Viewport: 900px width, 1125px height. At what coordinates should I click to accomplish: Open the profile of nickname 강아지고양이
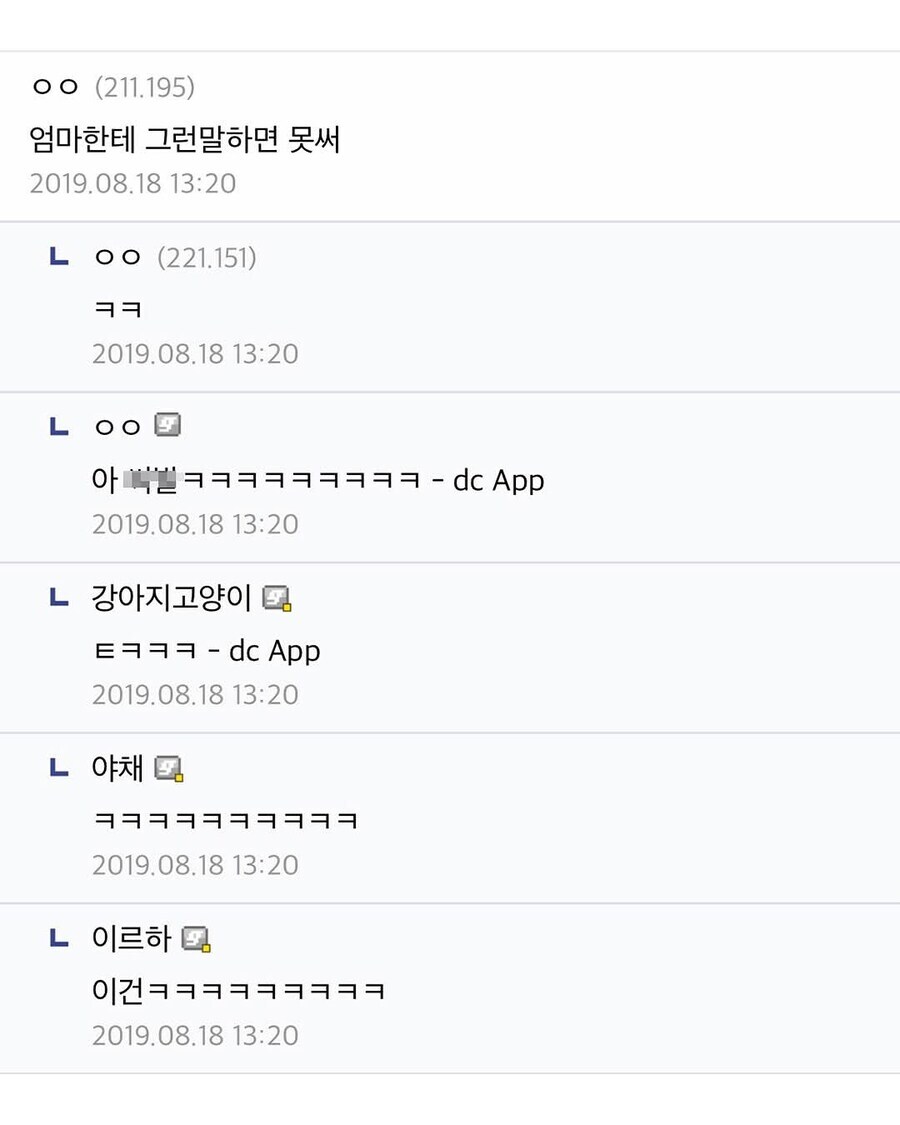click(171, 598)
